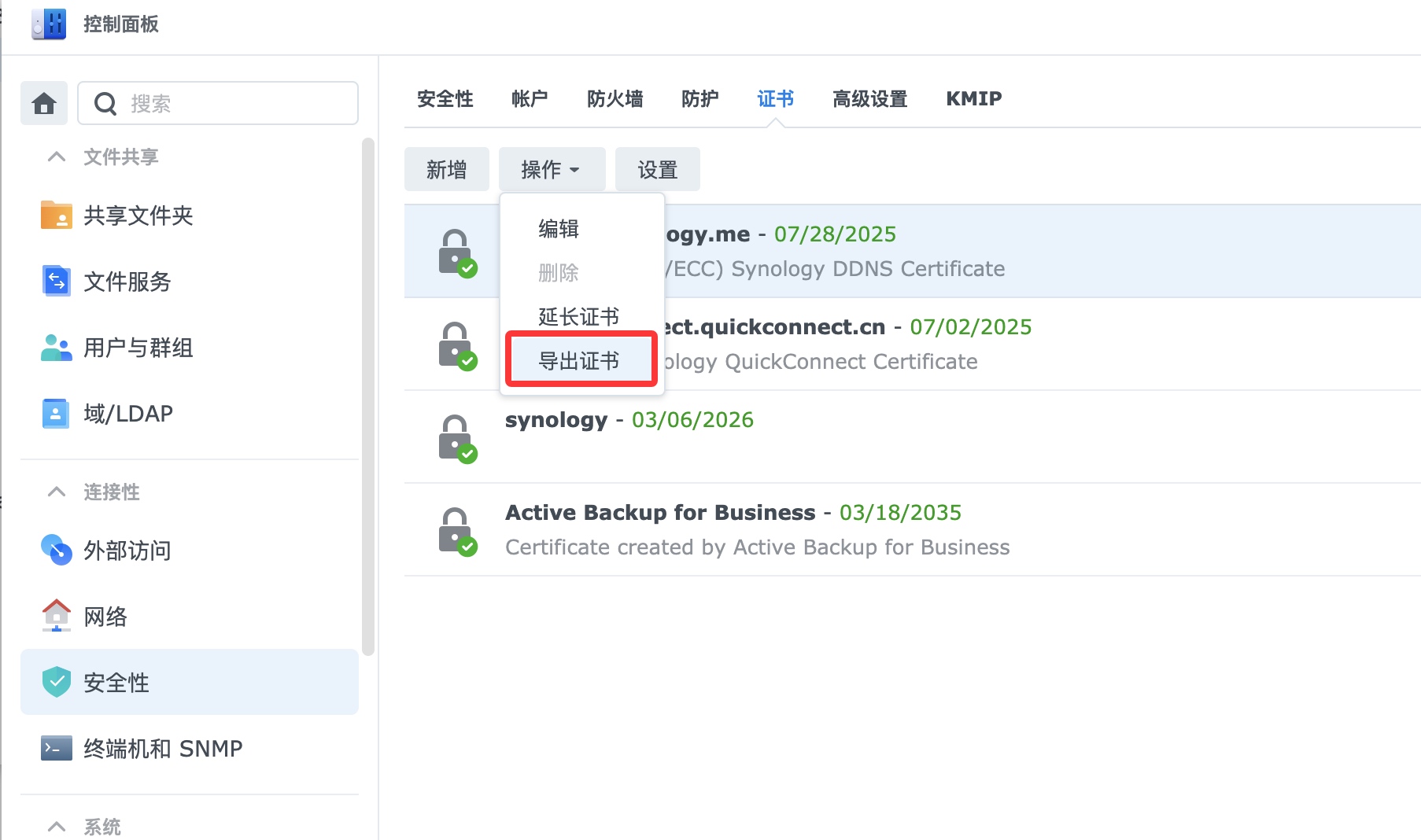
Task: Choose 编辑 from the action menu
Action: pyautogui.click(x=581, y=229)
